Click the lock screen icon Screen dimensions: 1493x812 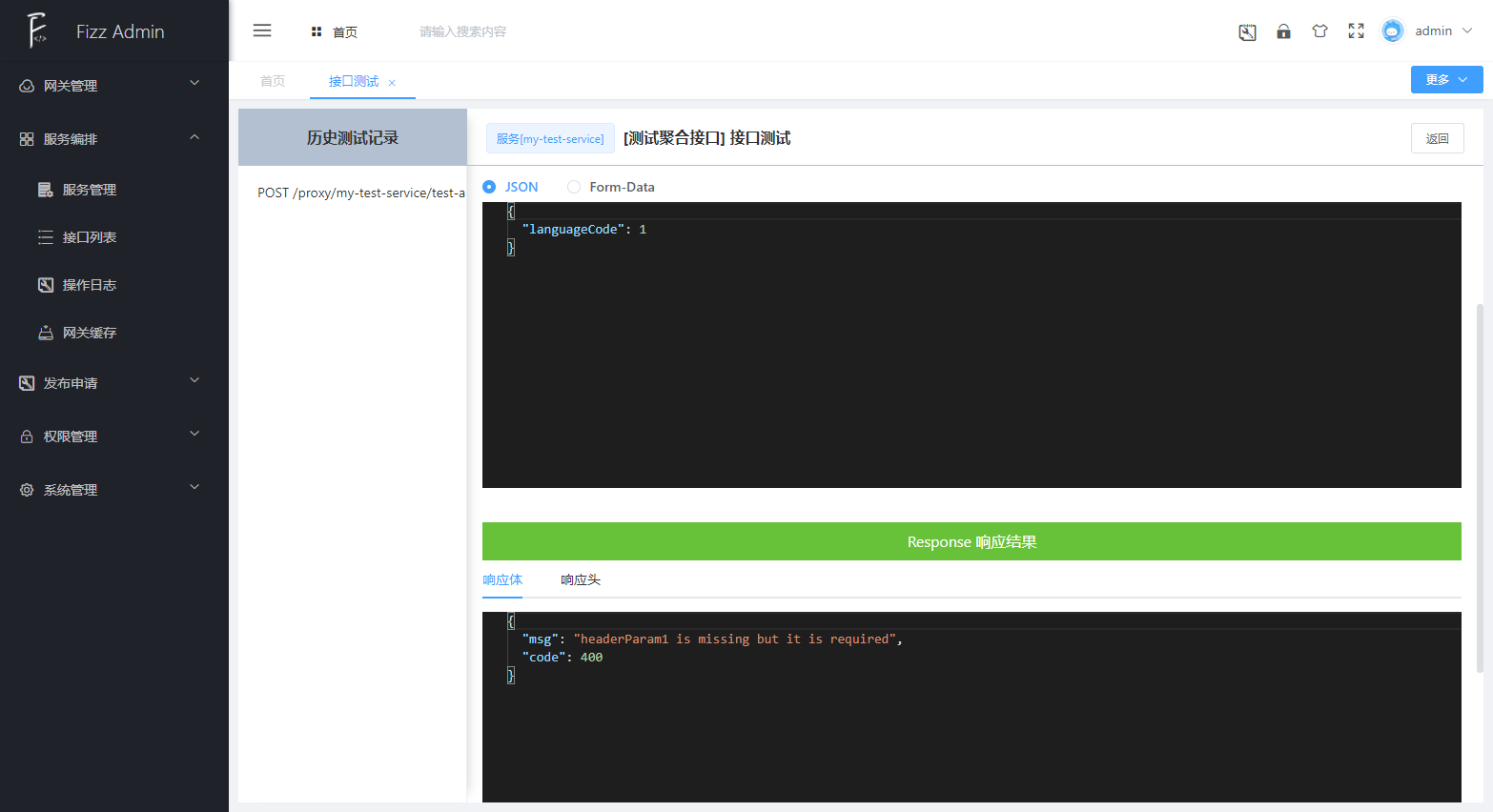(x=1283, y=30)
